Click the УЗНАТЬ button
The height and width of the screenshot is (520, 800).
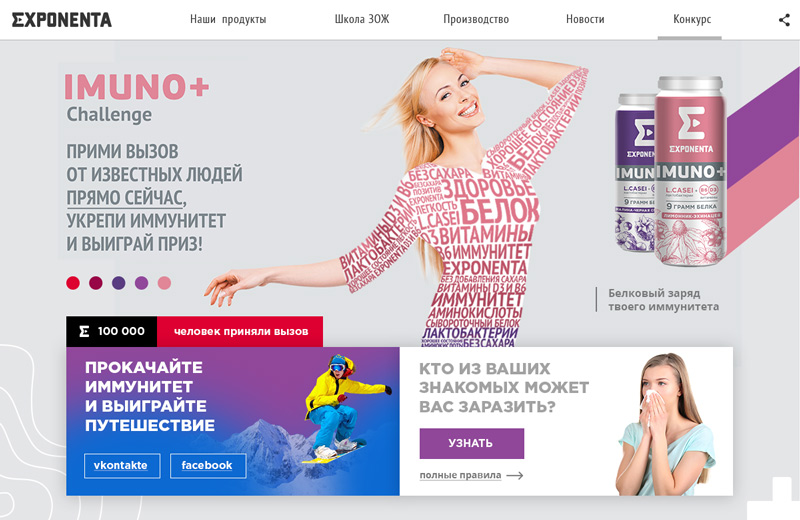tap(471, 443)
